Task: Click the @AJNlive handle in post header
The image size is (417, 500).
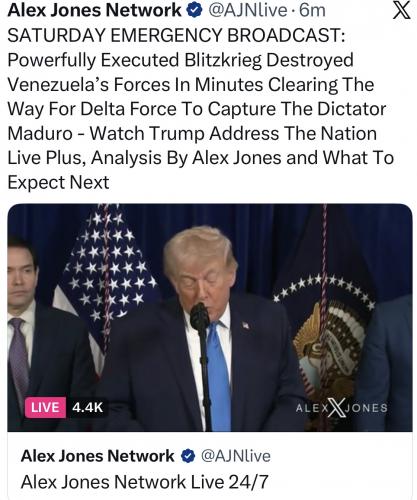Action: pyautogui.click(x=248, y=10)
